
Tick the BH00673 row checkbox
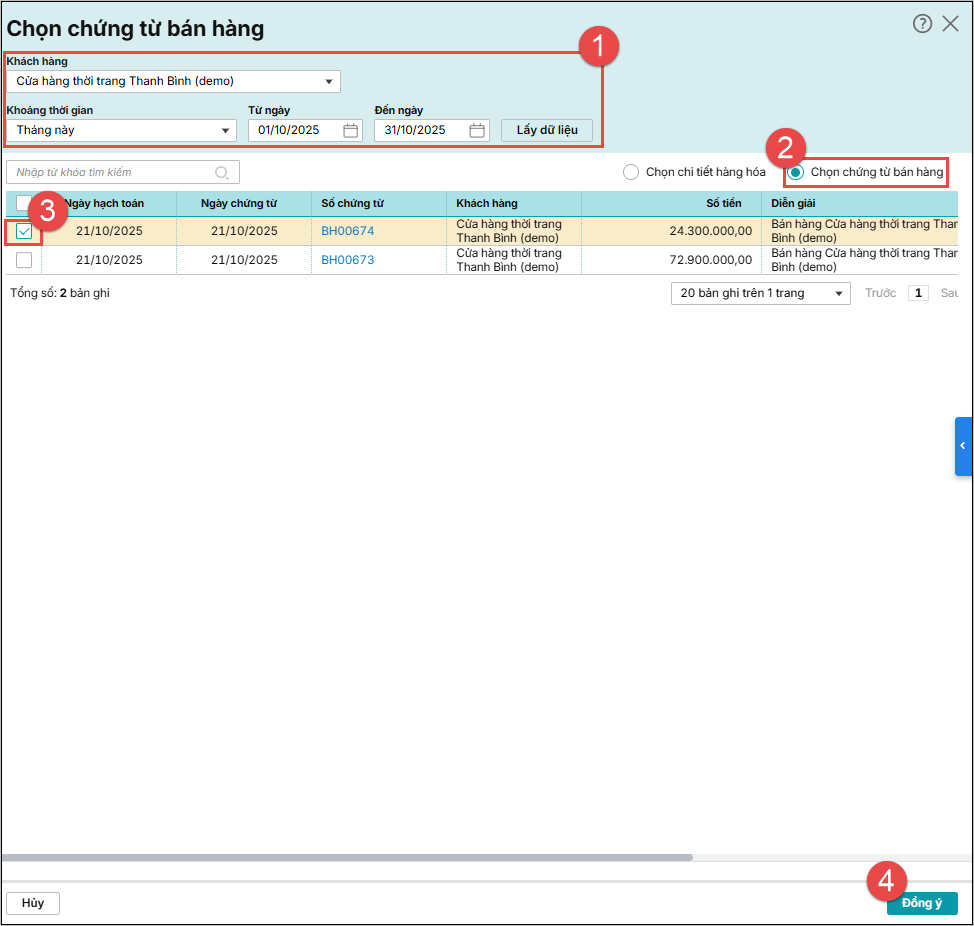point(24,260)
